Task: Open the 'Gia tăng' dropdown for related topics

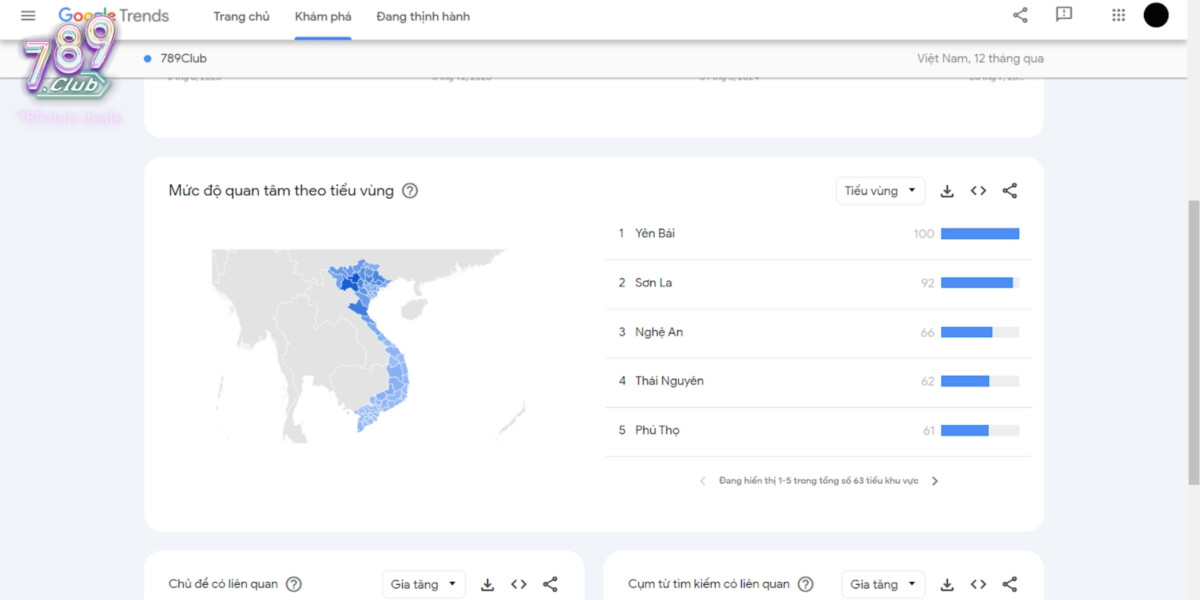Action: [x=423, y=584]
